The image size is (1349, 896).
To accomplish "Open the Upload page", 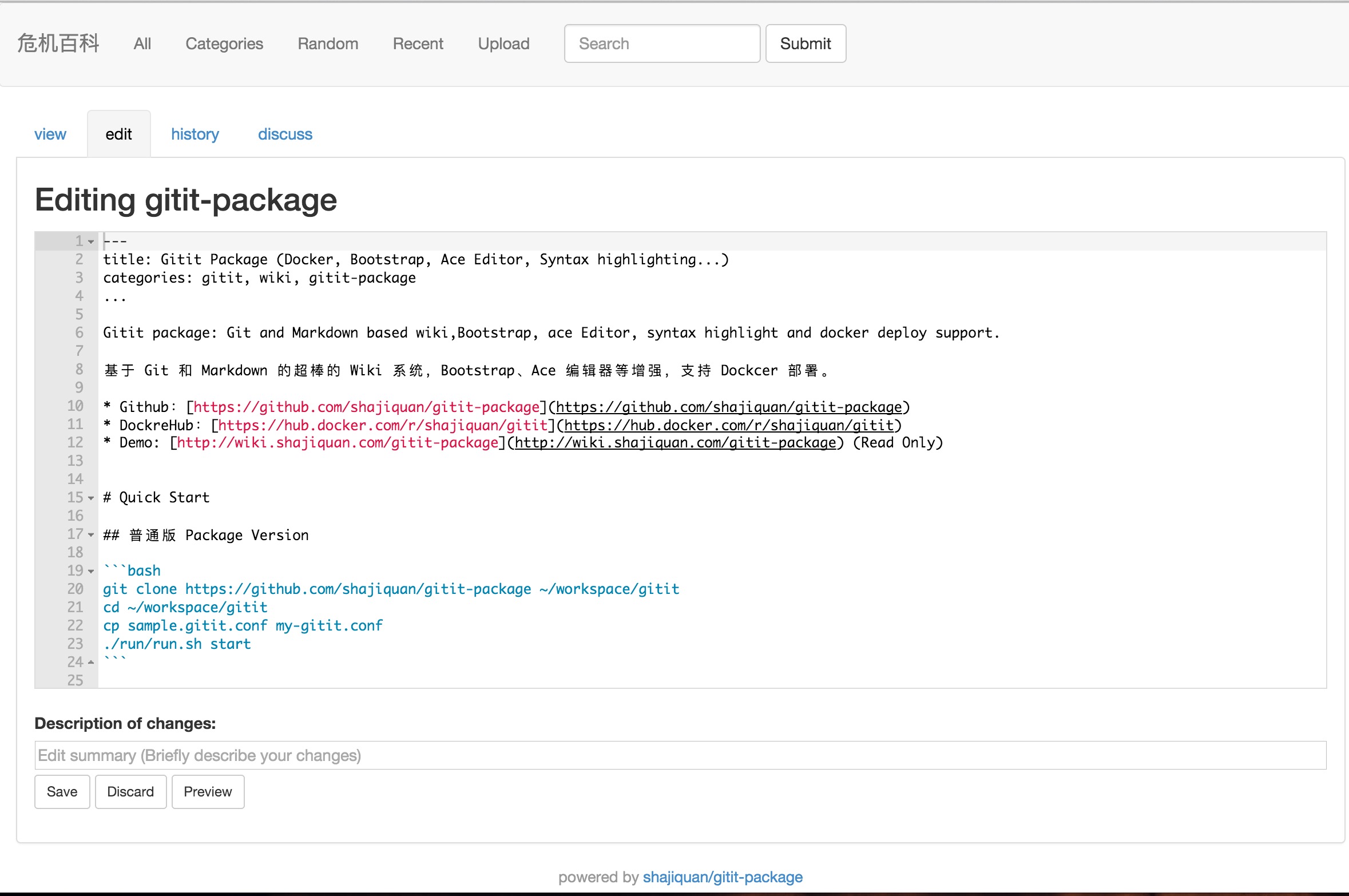I will [503, 43].
